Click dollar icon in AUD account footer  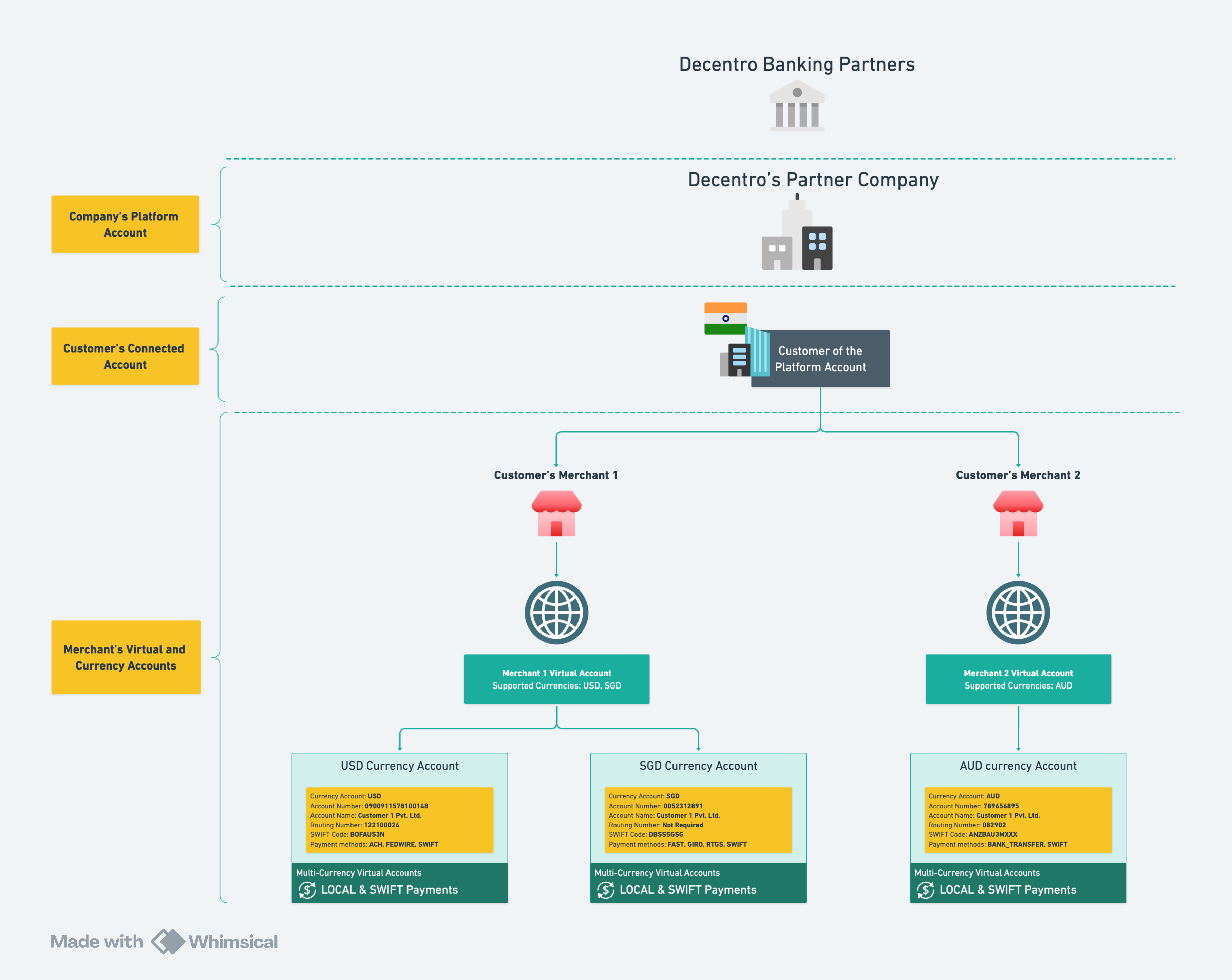(x=925, y=890)
